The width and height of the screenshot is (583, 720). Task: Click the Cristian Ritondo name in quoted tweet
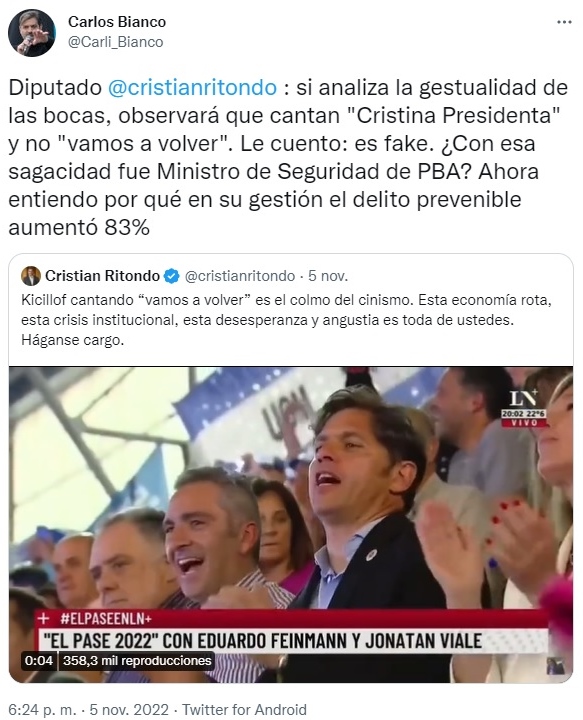102,276
